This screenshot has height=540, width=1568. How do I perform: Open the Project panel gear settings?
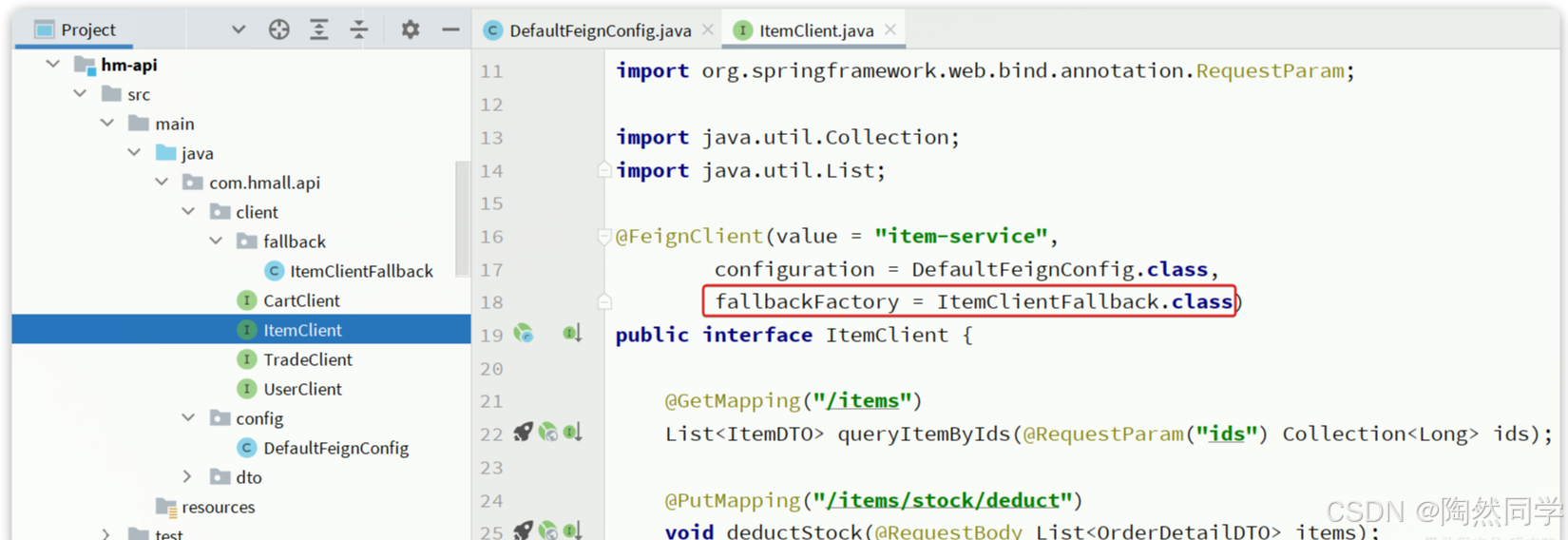[411, 29]
